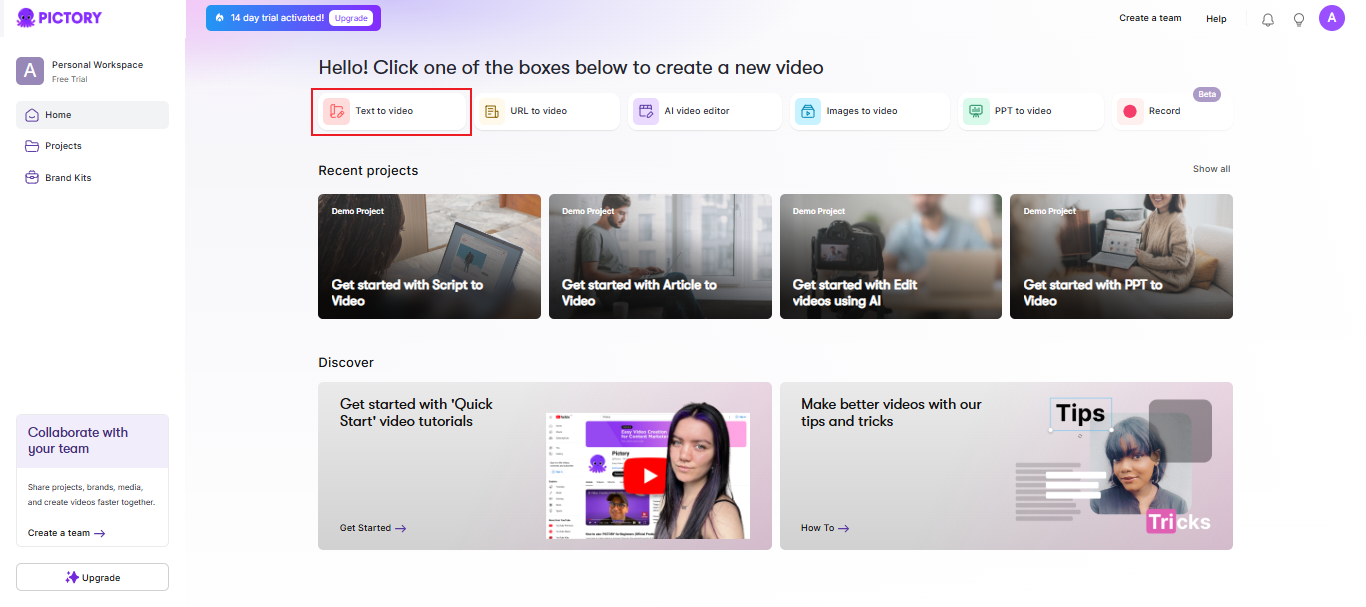Image resolution: width=1366 pixels, height=607 pixels.
Task: Open Get started with Edit videos using AI
Action: 891,256
